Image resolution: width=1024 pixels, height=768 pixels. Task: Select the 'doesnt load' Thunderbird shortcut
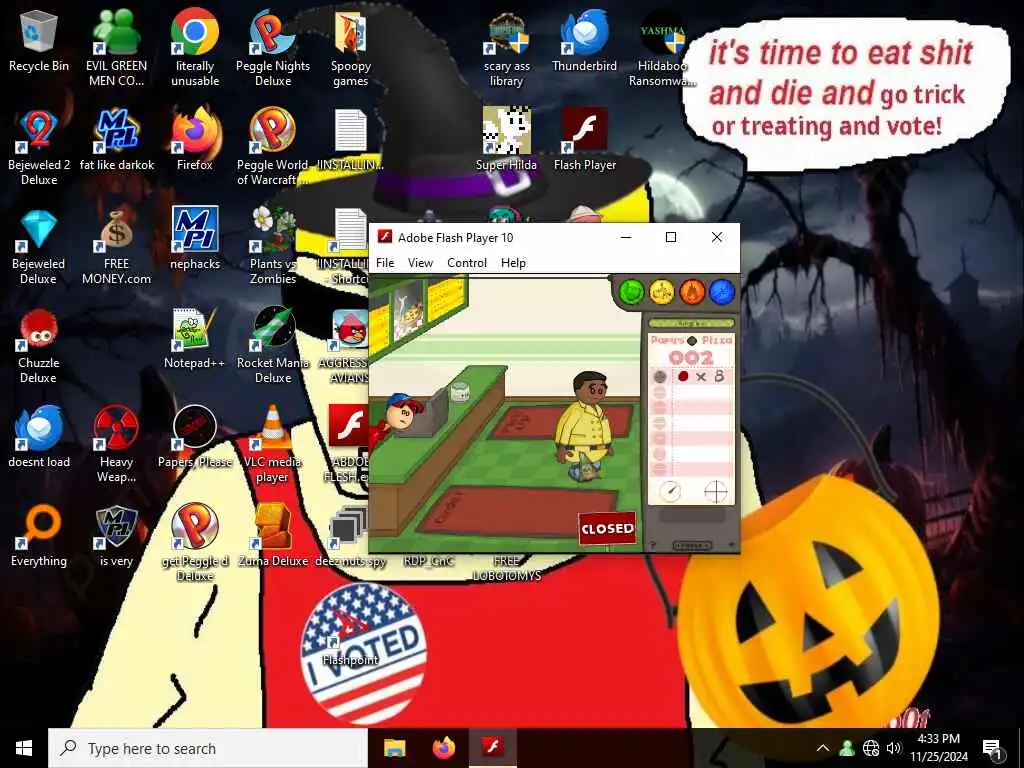tap(39, 438)
